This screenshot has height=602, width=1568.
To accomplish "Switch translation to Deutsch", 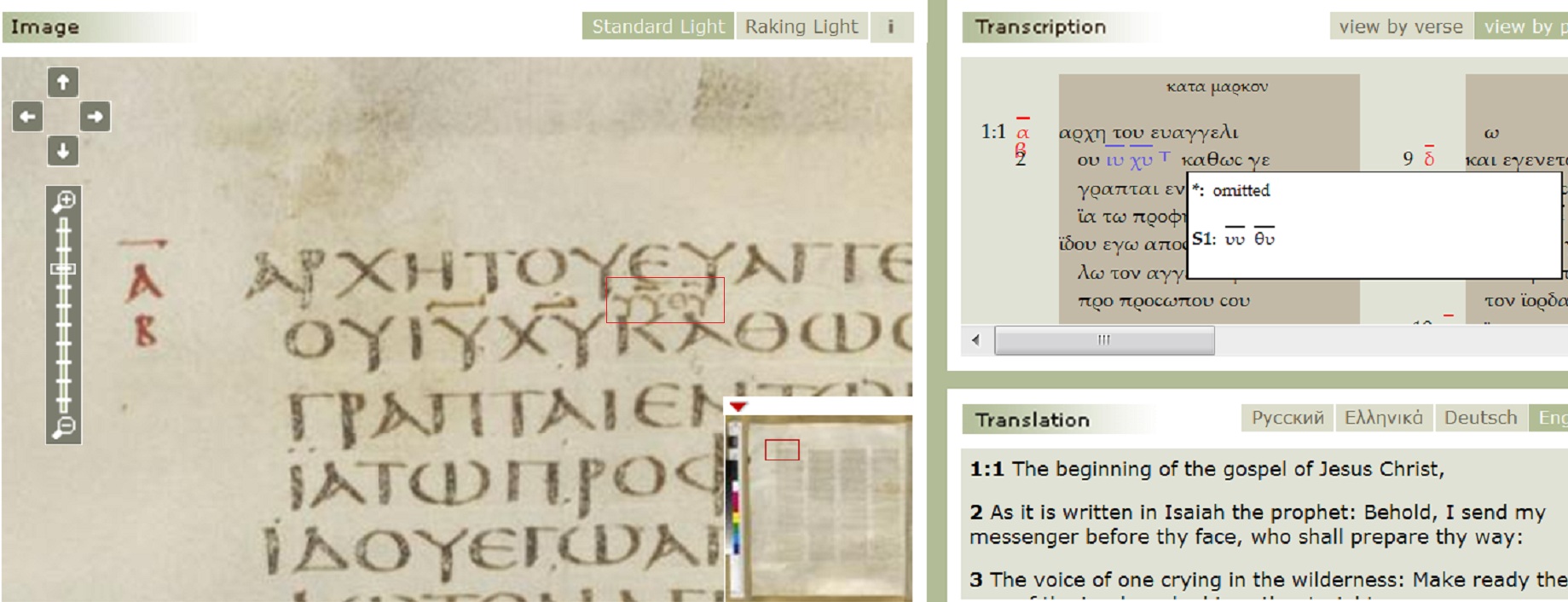I will [x=1480, y=418].
